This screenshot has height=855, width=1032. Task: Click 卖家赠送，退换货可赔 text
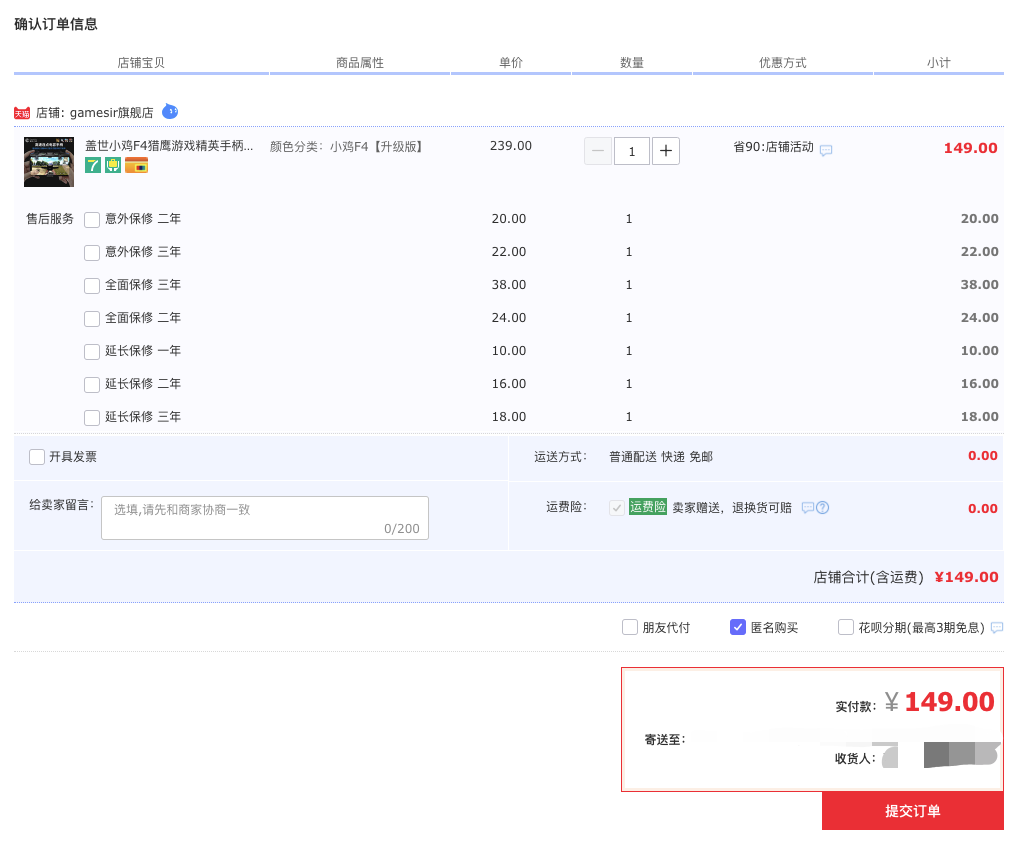(x=732, y=507)
